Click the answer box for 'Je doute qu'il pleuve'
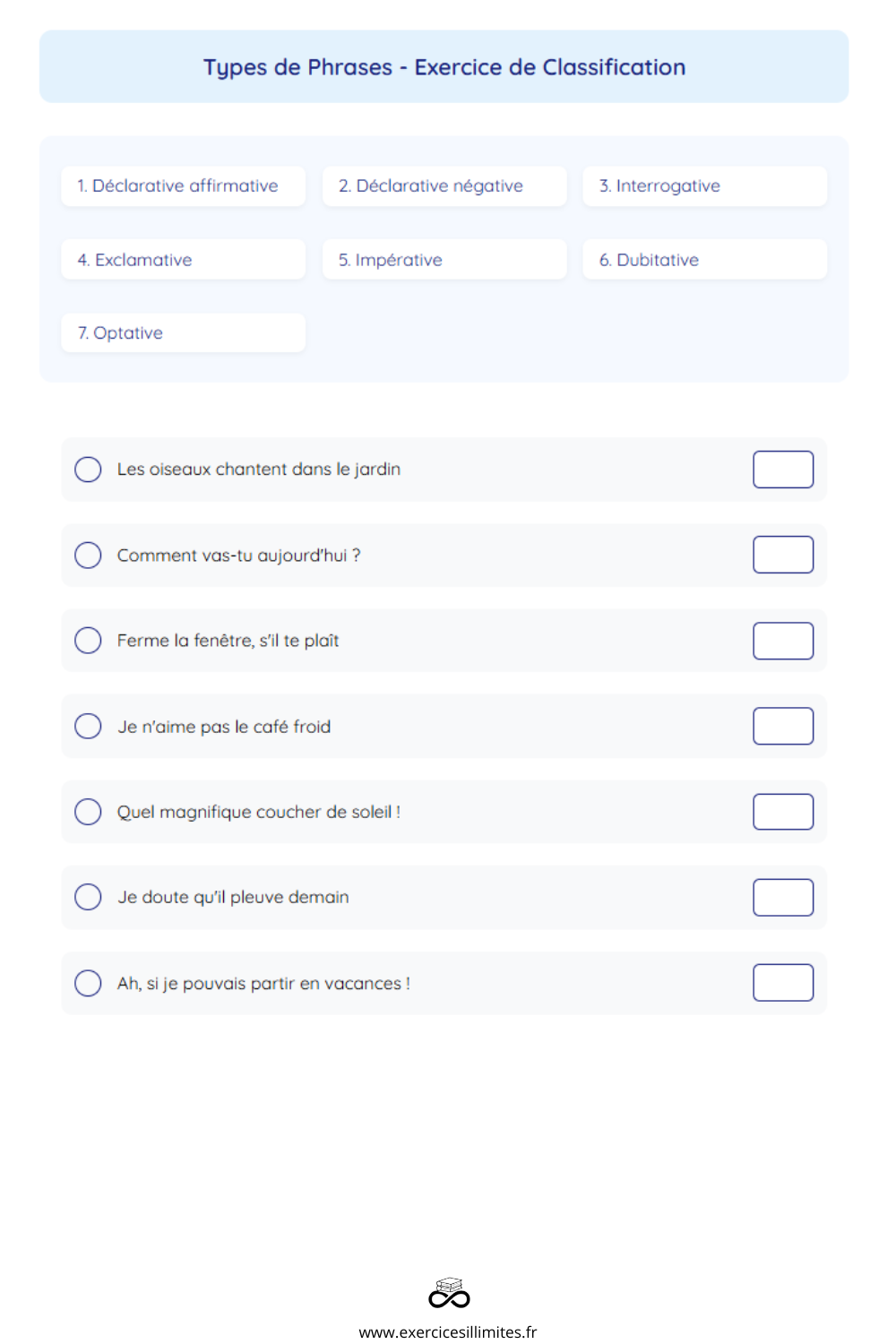The width and height of the screenshot is (896, 1344). point(783,897)
